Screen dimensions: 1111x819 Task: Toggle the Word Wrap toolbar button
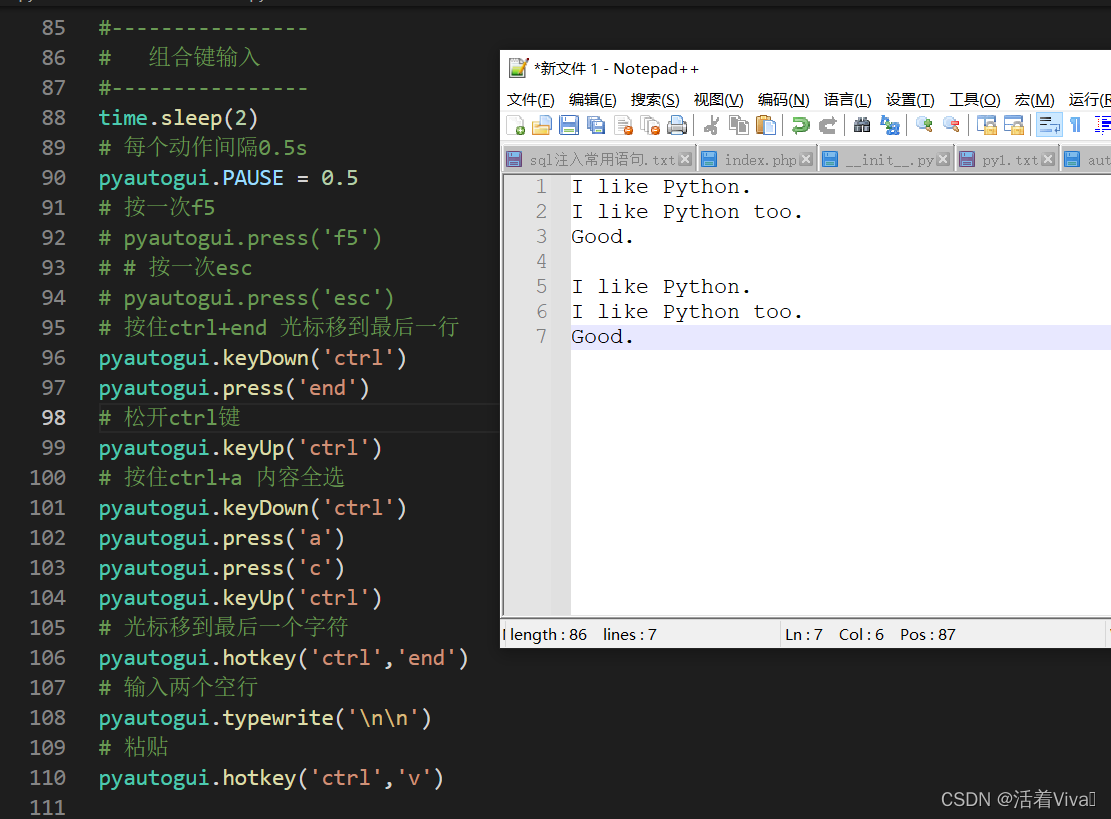click(x=1049, y=125)
